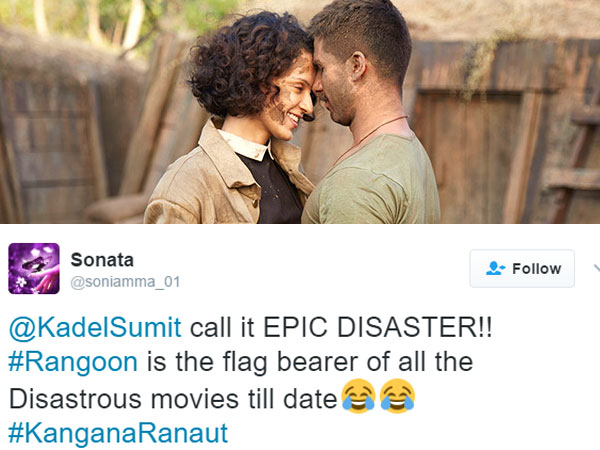The height and width of the screenshot is (450, 600).
Task: Click the "Disastrous movies till date" text
Action: coord(173,399)
